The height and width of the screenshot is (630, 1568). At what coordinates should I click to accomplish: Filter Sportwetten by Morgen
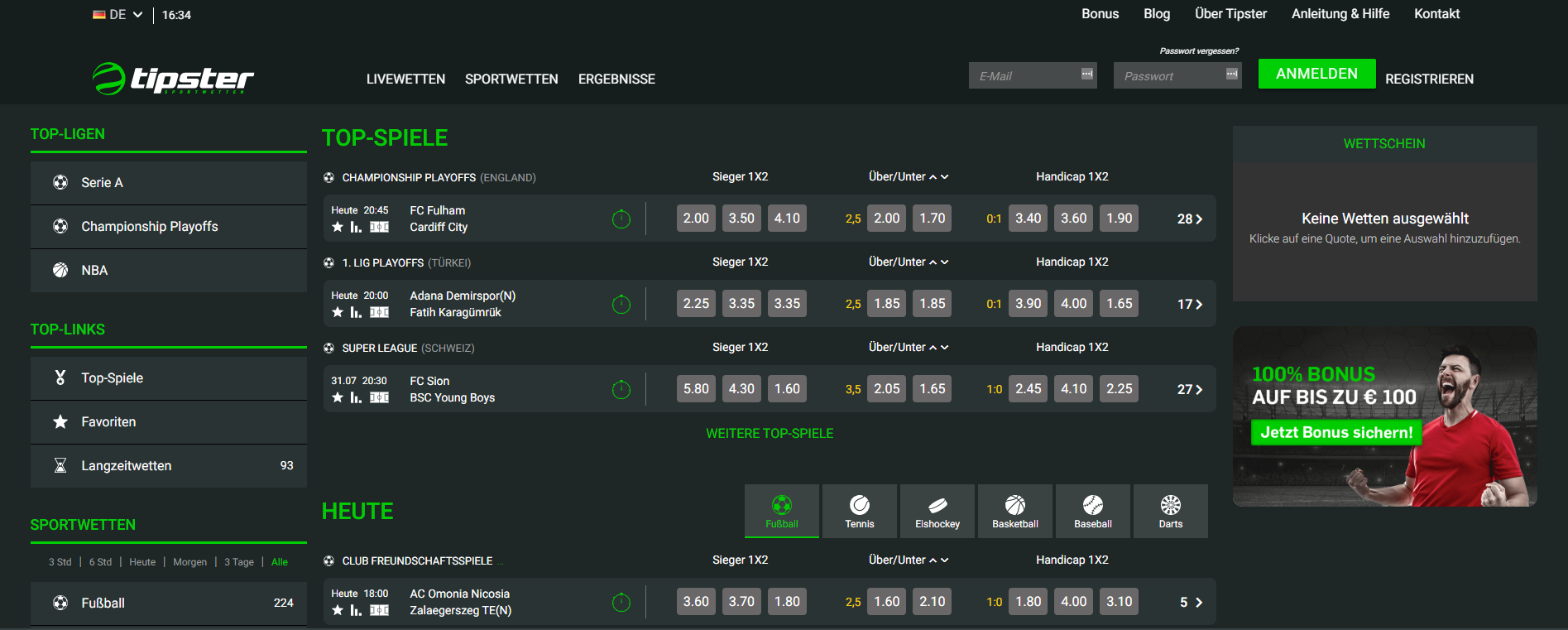[x=189, y=562]
